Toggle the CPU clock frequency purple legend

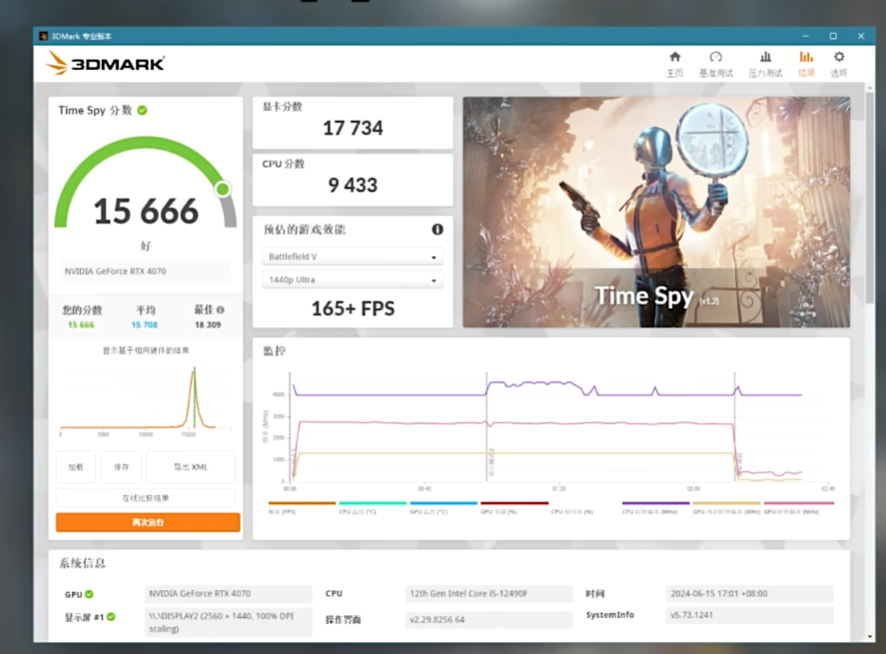coord(655,506)
